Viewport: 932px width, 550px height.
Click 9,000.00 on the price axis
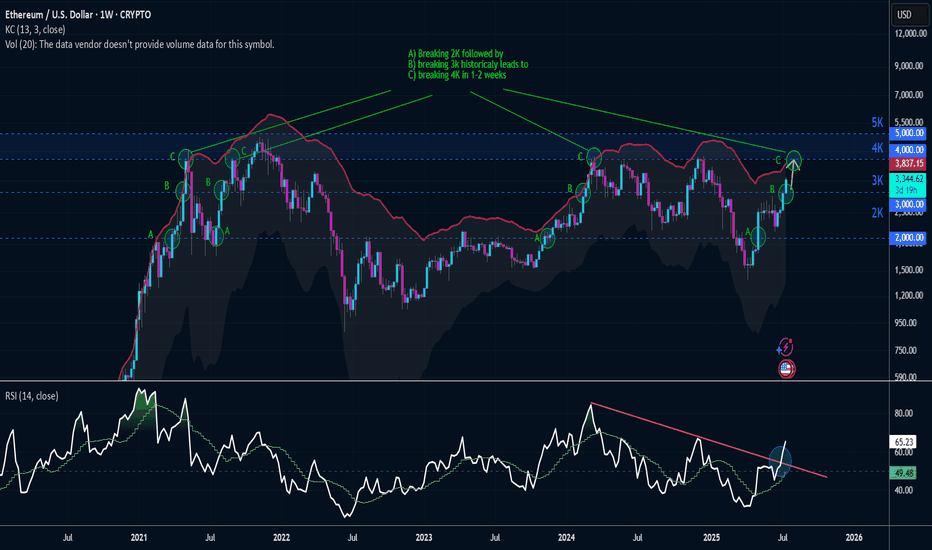(x=909, y=65)
